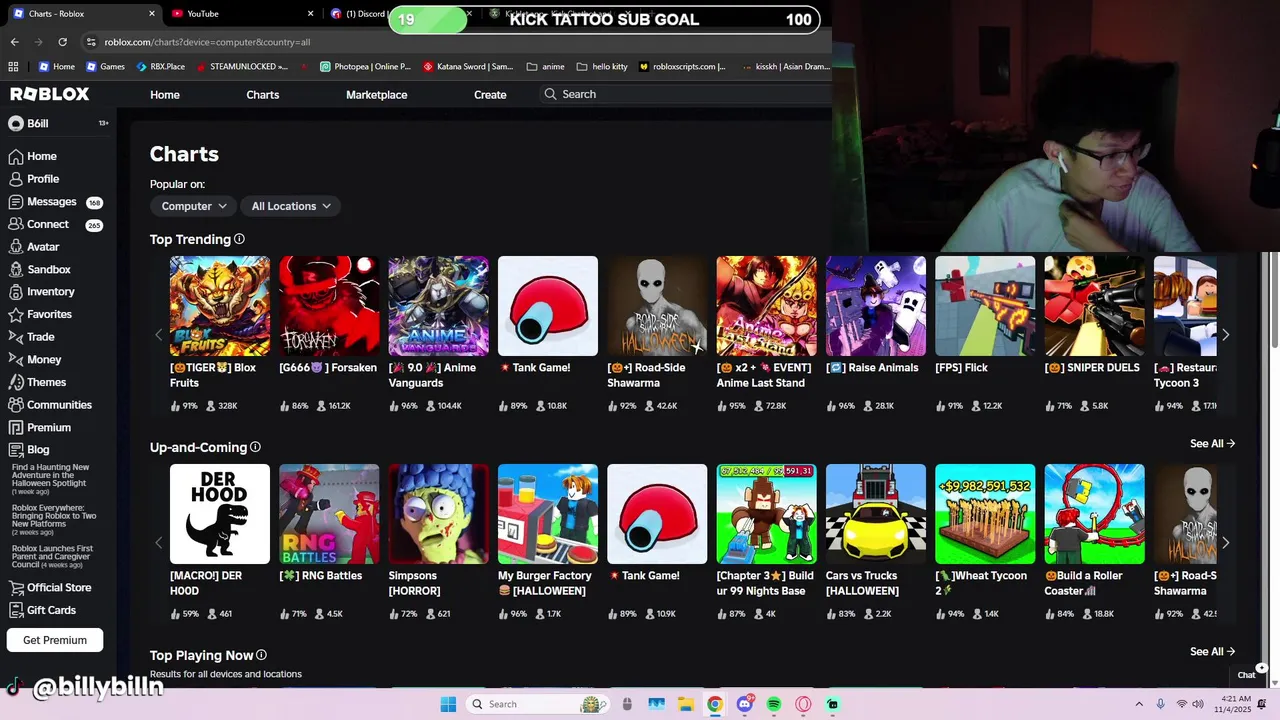Open File Explorer from the taskbar
The height and width of the screenshot is (720, 1280).
pos(686,704)
